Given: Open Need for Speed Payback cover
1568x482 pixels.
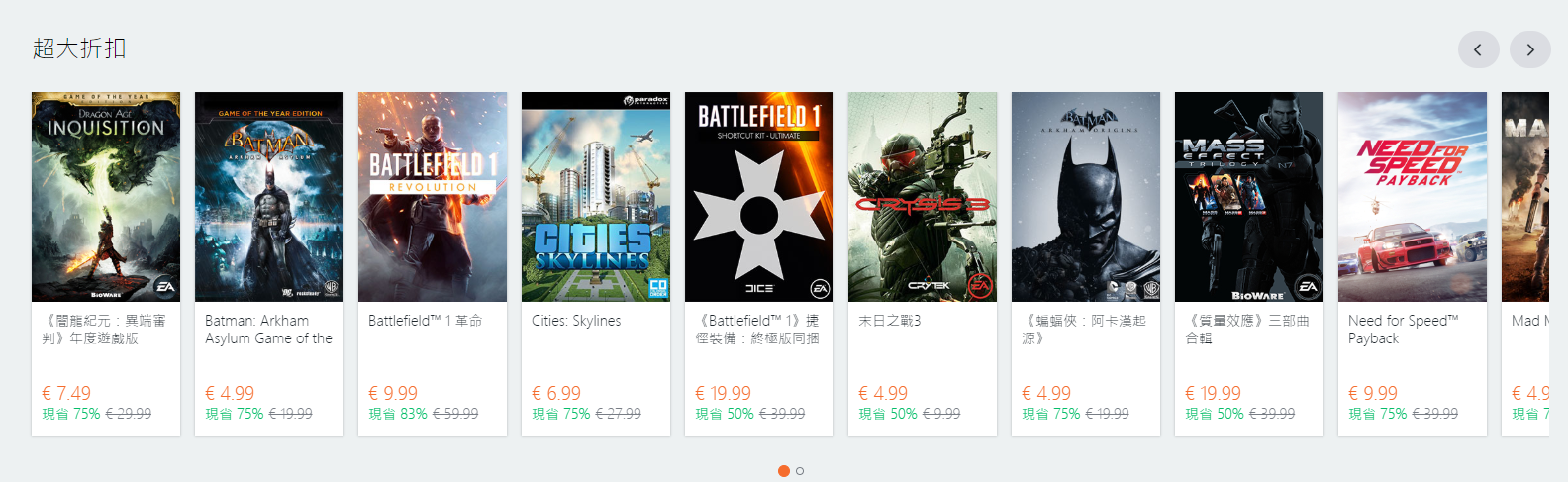Looking at the screenshot, I should [1413, 197].
